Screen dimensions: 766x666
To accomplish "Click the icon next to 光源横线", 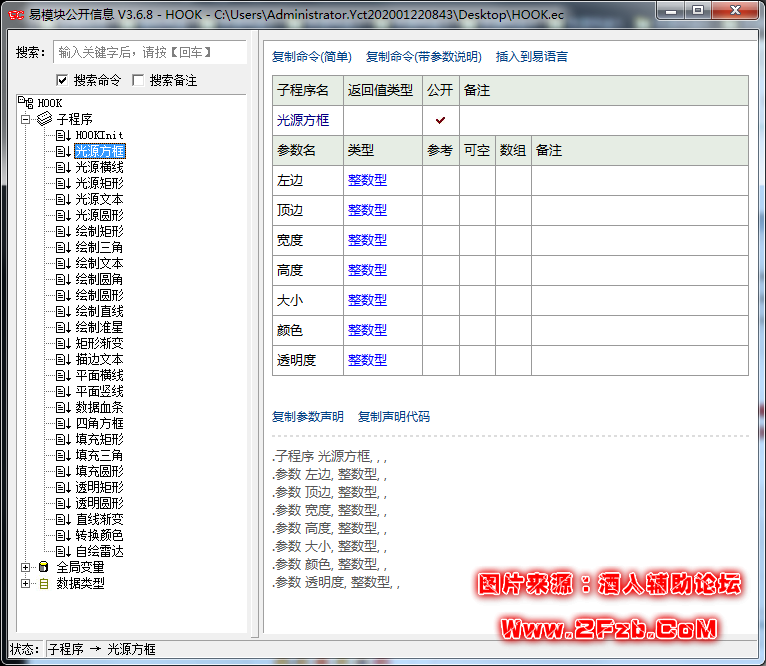I will pyautogui.click(x=63, y=167).
